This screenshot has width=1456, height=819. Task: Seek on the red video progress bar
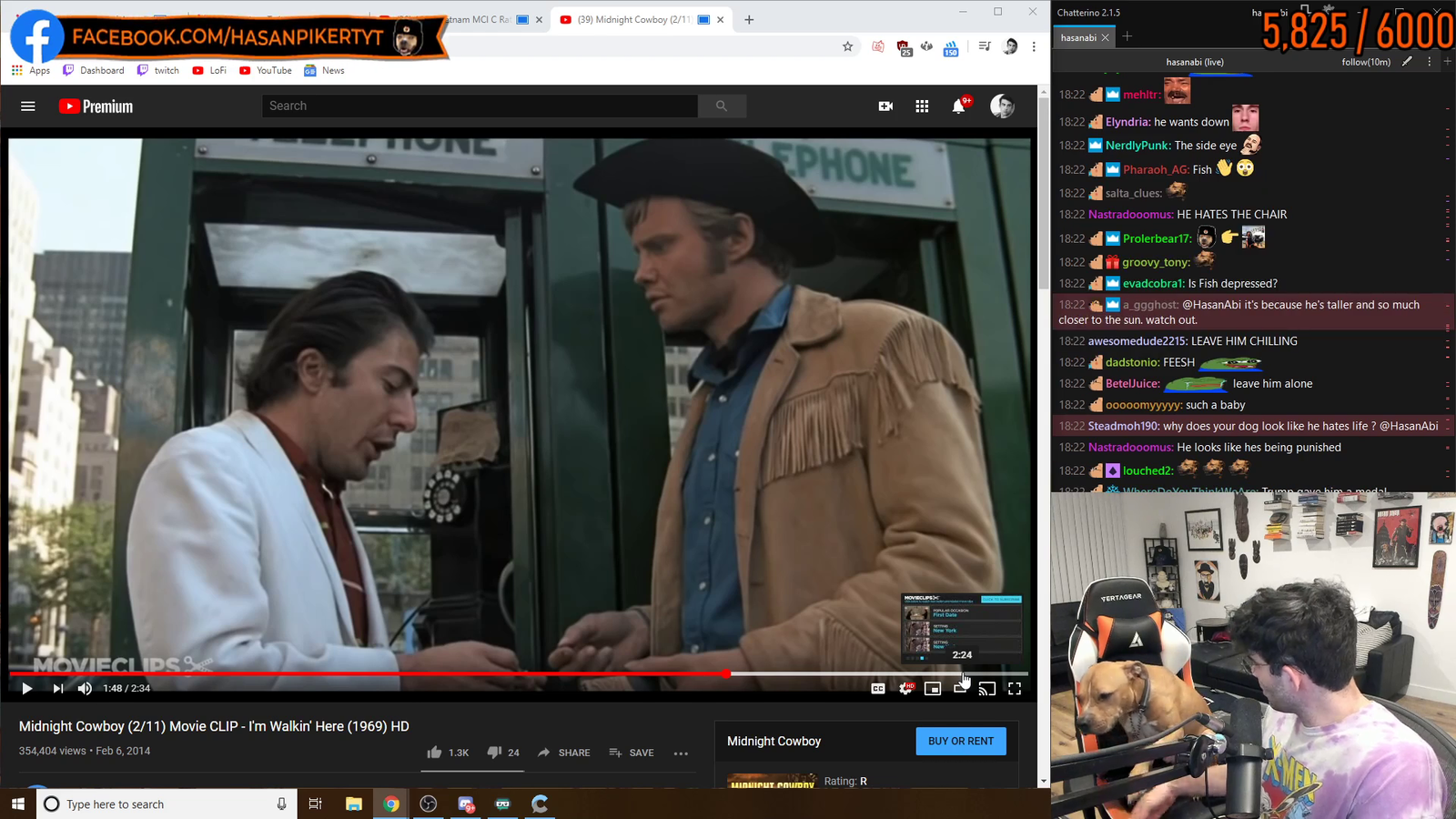(x=519, y=674)
